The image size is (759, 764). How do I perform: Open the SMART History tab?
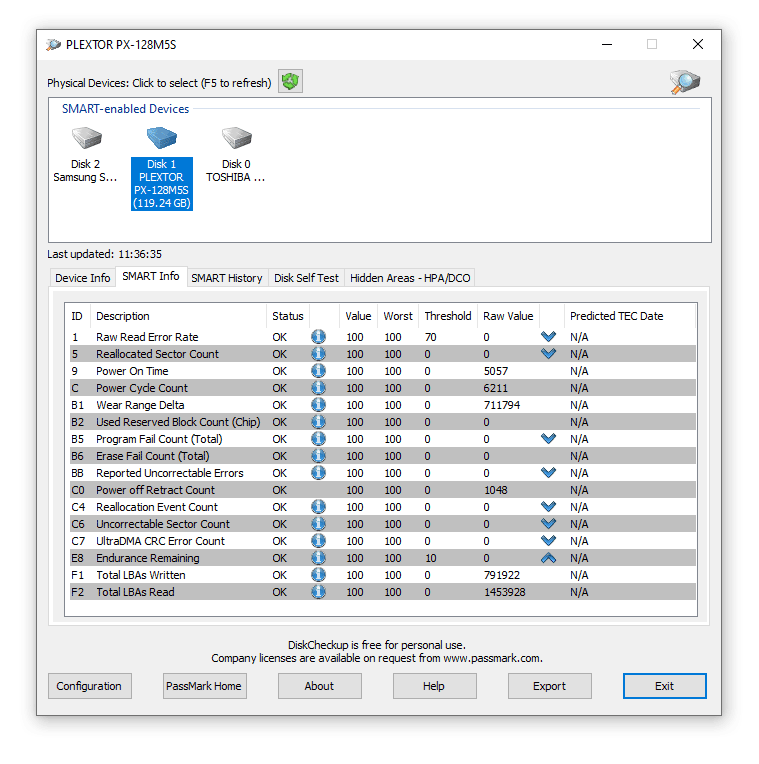[227, 278]
